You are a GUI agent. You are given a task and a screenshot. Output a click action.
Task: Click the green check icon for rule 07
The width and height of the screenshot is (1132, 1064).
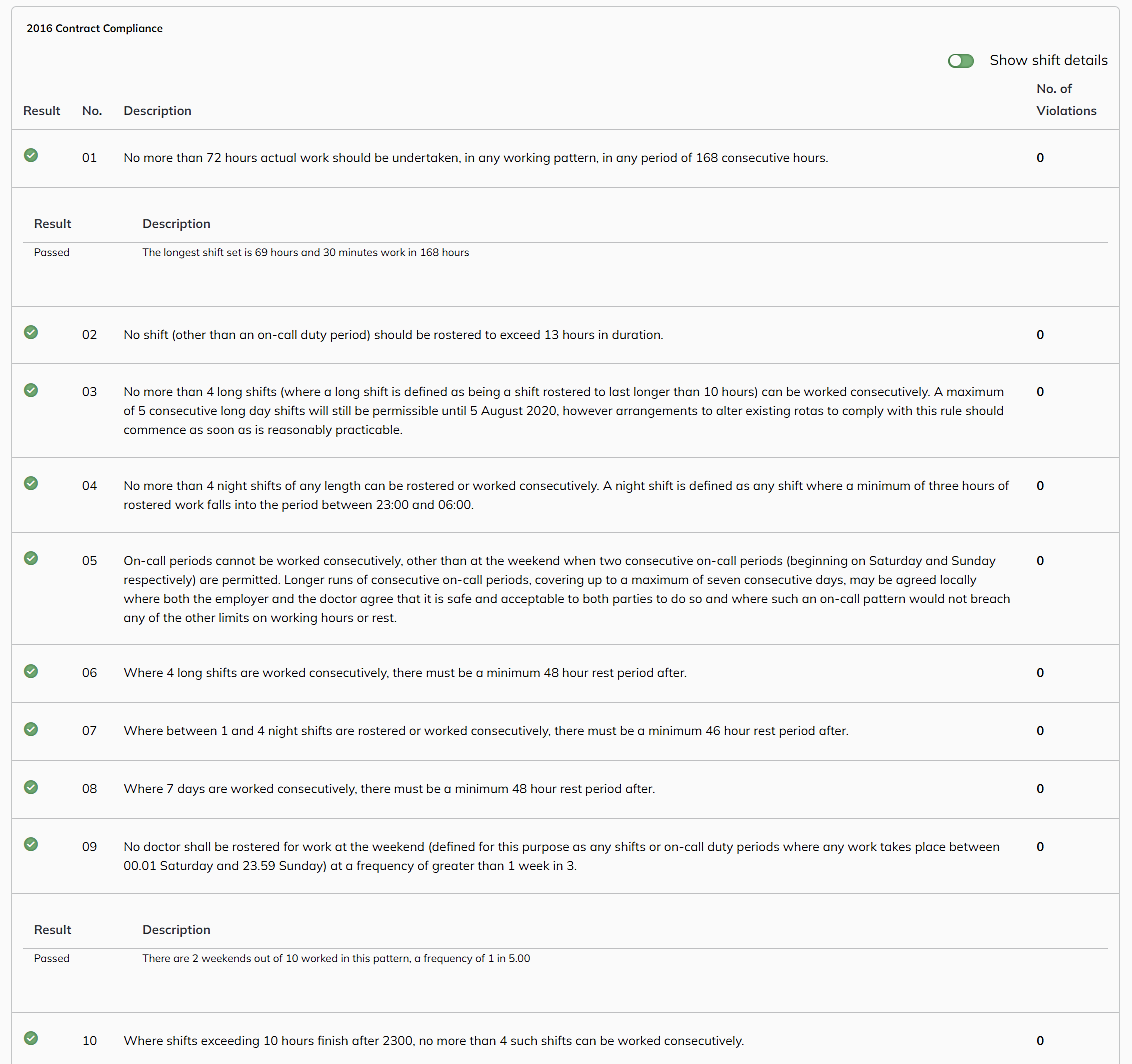pyautogui.click(x=31, y=729)
